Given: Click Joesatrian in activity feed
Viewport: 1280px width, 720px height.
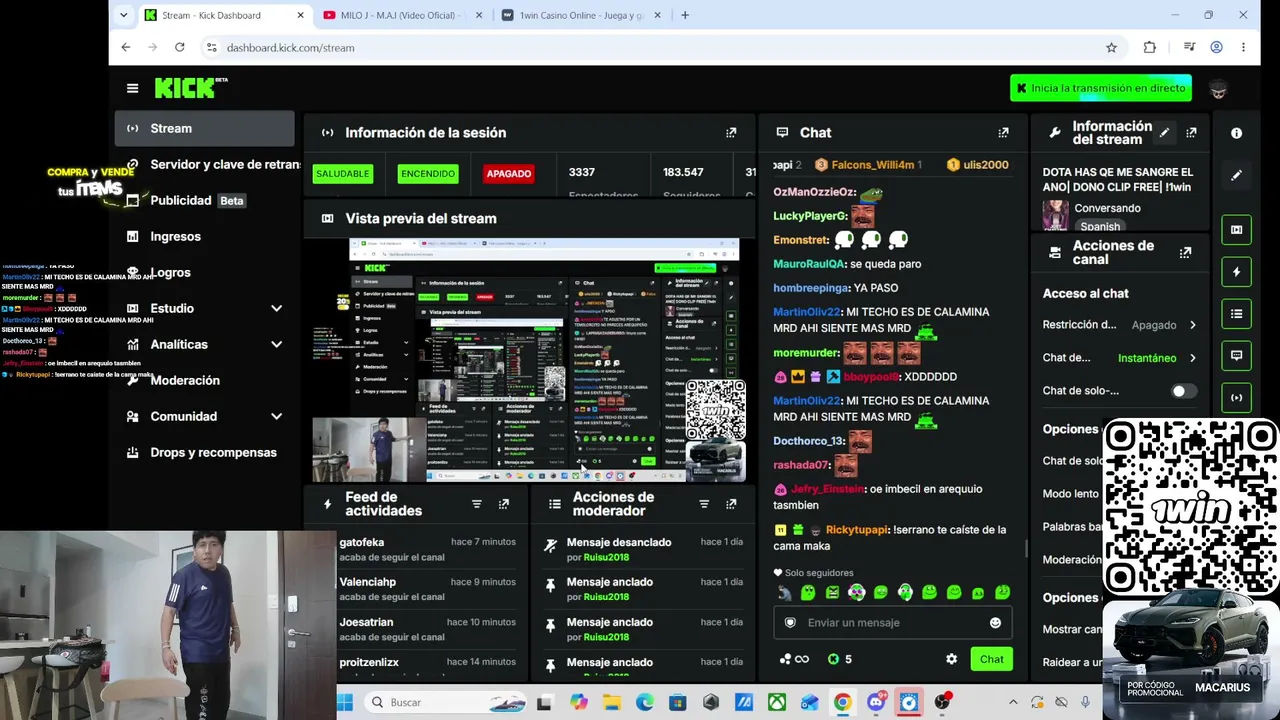Looking at the screenshot, I should [x=366, y=622].
